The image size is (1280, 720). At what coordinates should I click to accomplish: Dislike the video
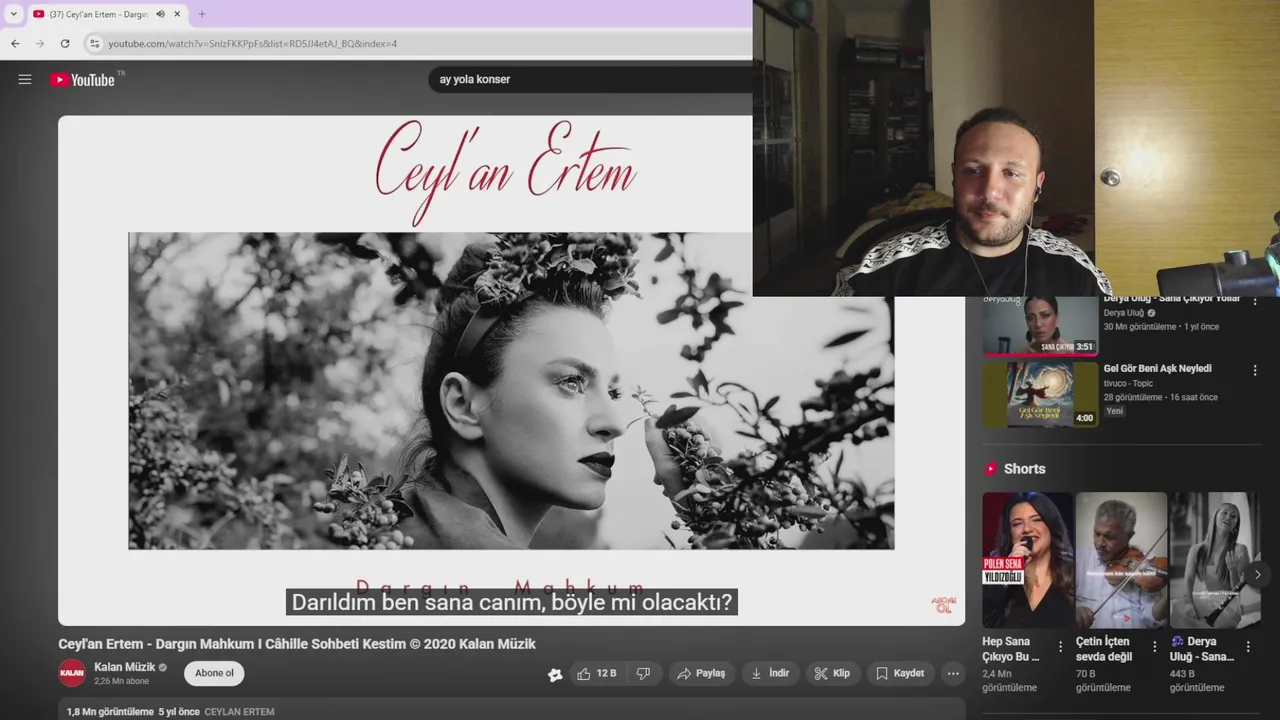click(643, 674)
